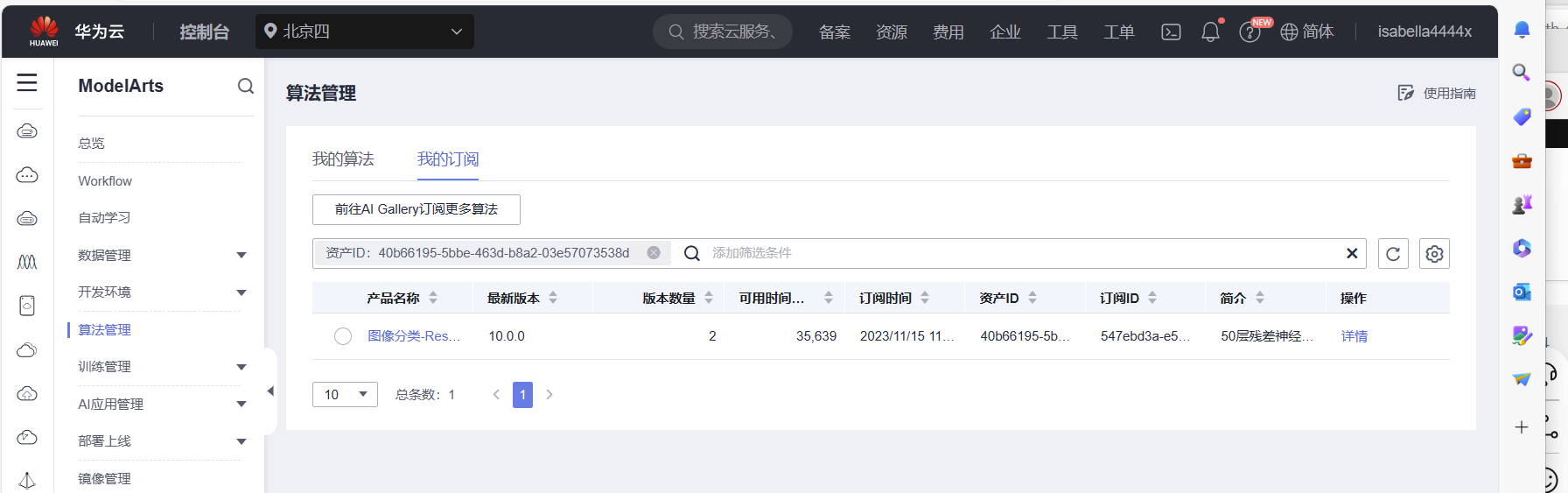Open 自动学习 in sidebar
The height and width of the screenshot is (493, 1568).
(104, 218)
